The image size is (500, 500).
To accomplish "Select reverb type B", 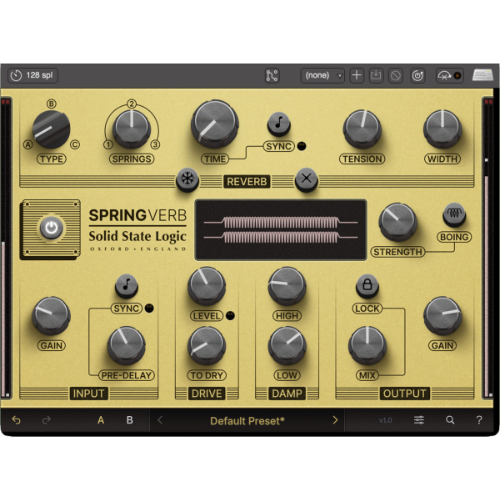I will click(51, 104).
